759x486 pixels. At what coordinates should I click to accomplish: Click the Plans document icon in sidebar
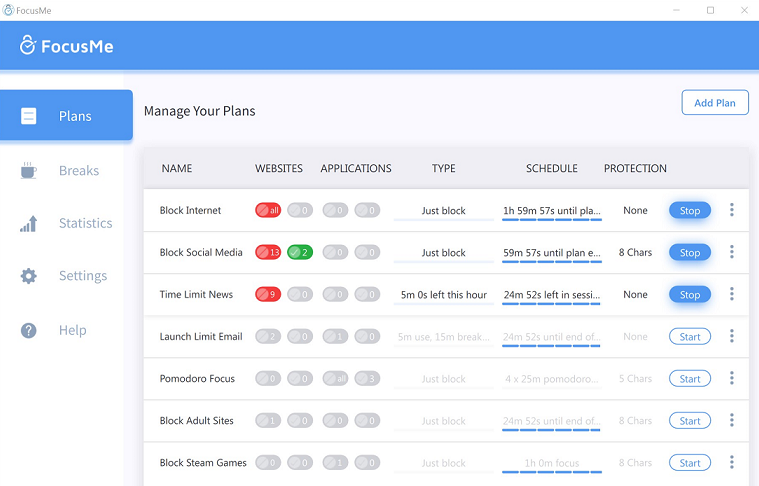[x=29, y=116]
